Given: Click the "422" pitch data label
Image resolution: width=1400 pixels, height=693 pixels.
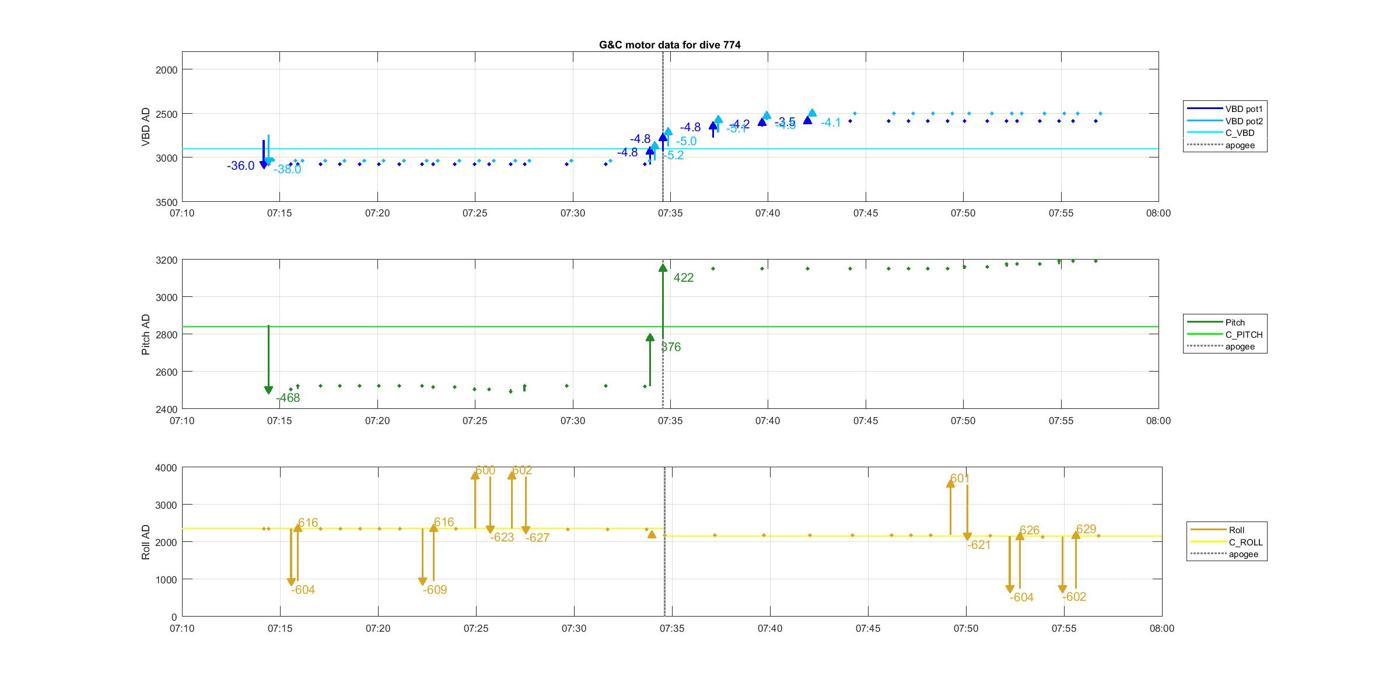Looking at the screenshot, I should point(683,278).
